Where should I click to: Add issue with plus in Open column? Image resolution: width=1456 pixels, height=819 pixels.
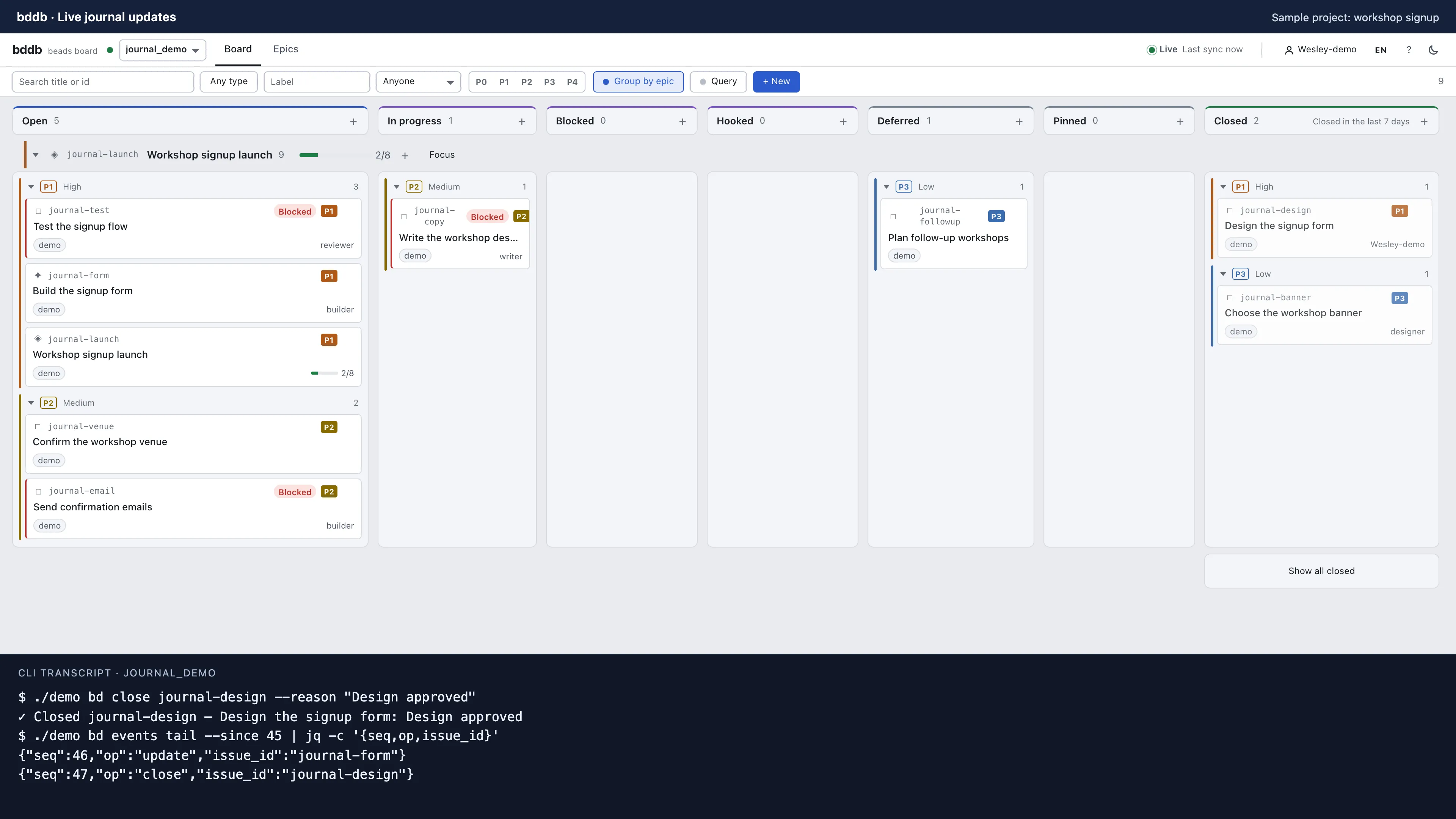pyautogui.click(x=353, y=121)
